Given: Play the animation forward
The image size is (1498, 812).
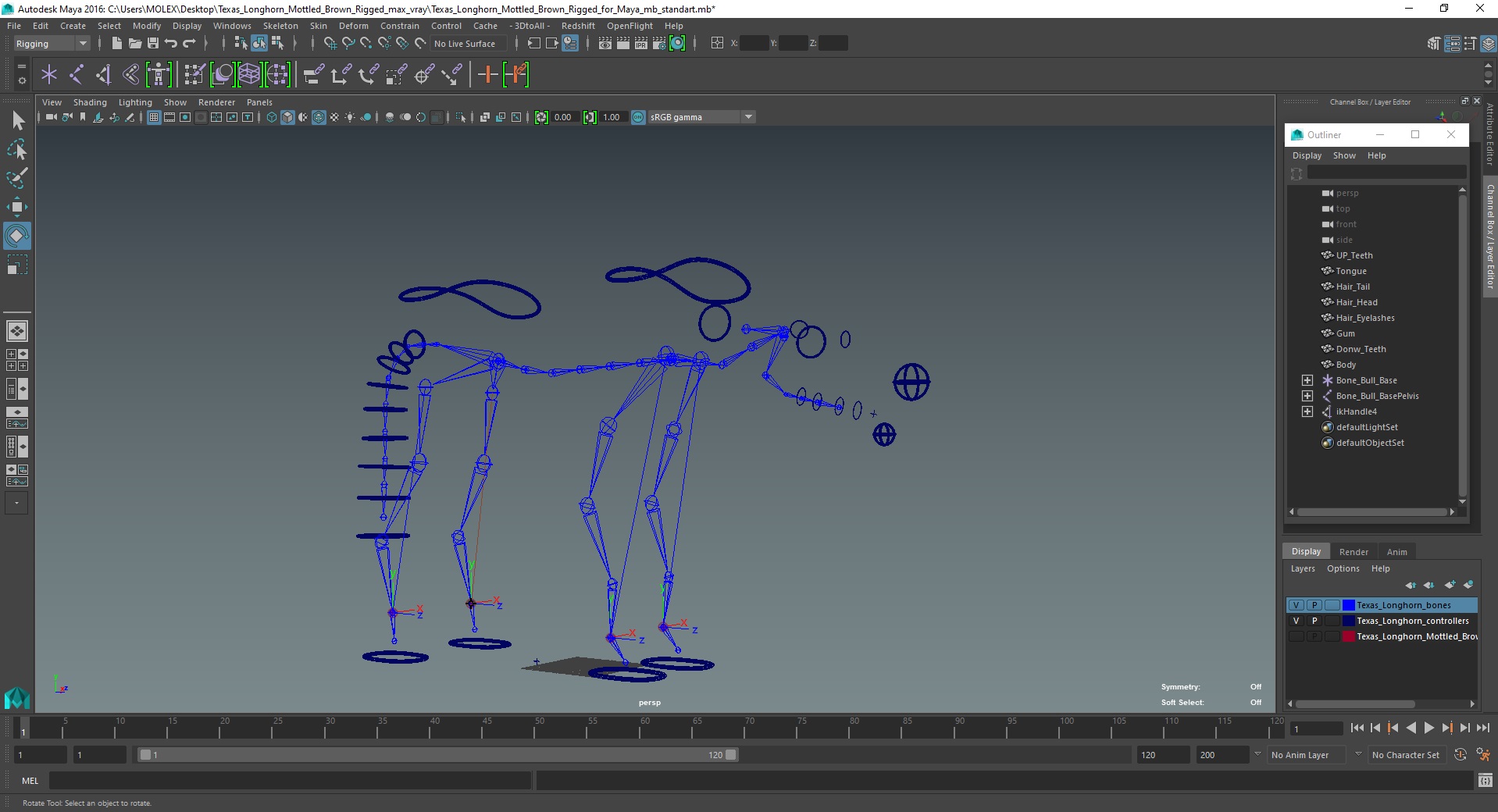Looking at the screenshot, I should point(1429,728).
